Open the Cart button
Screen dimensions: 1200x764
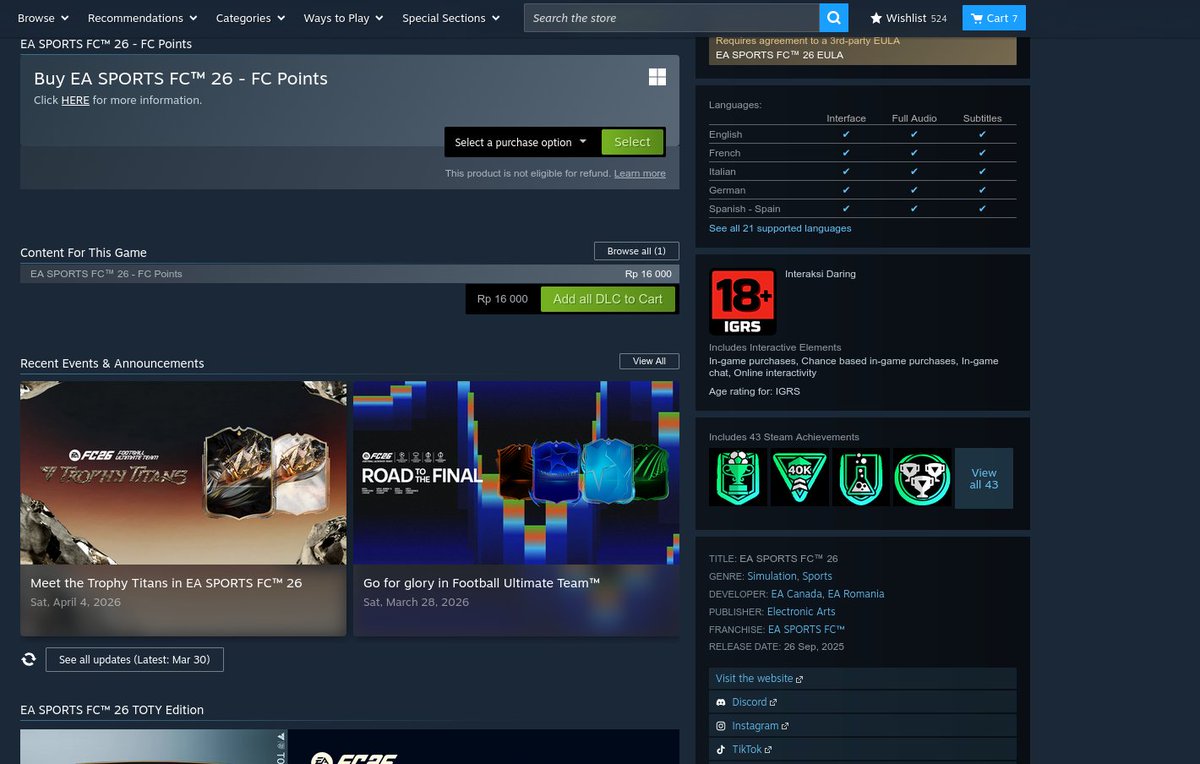[x=994, y=18]
